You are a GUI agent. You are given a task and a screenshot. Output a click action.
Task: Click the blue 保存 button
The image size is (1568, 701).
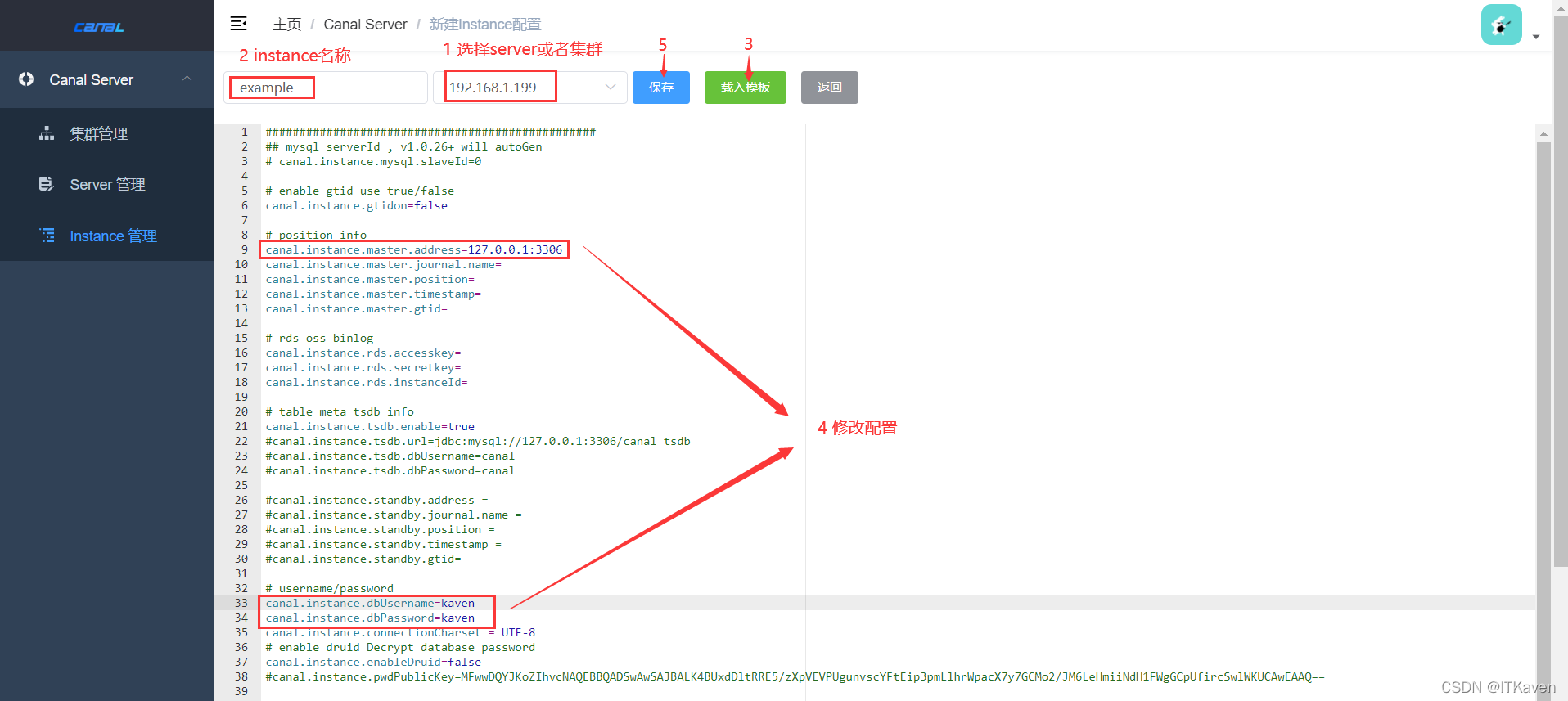pyautogui.click(x=661, y=88)
